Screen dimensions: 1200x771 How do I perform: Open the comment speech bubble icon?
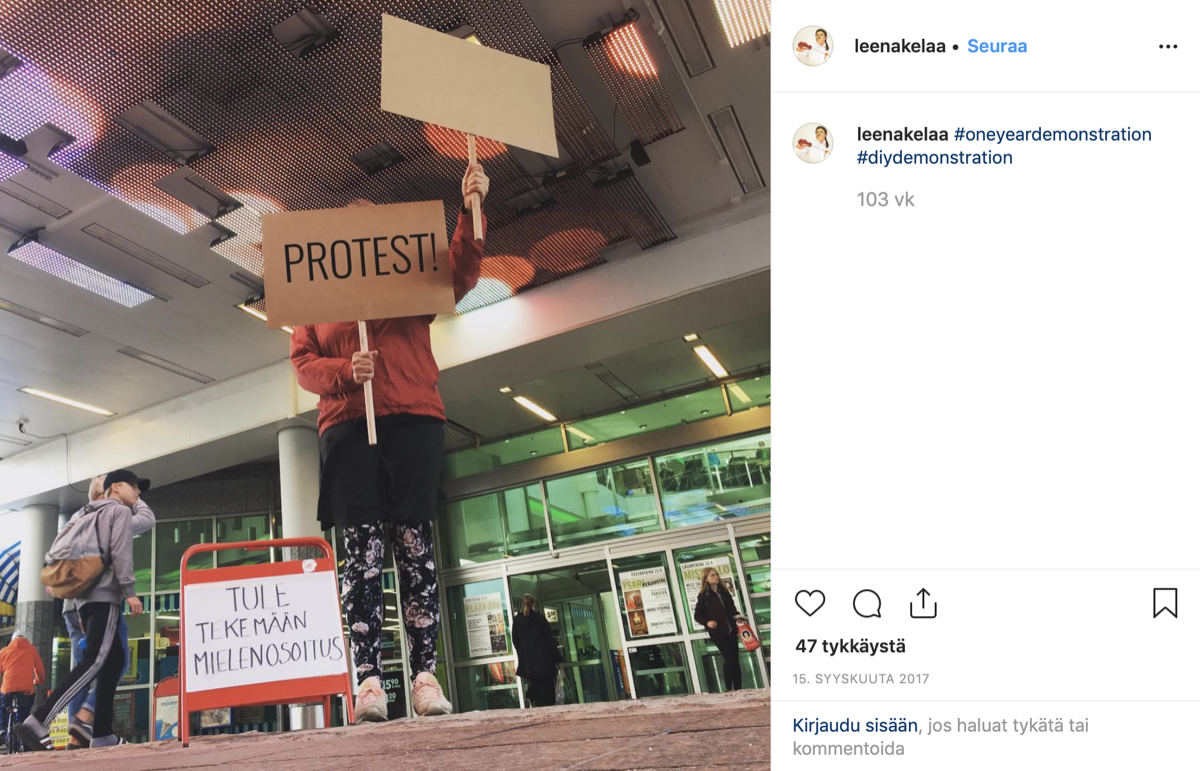point(867,603)
